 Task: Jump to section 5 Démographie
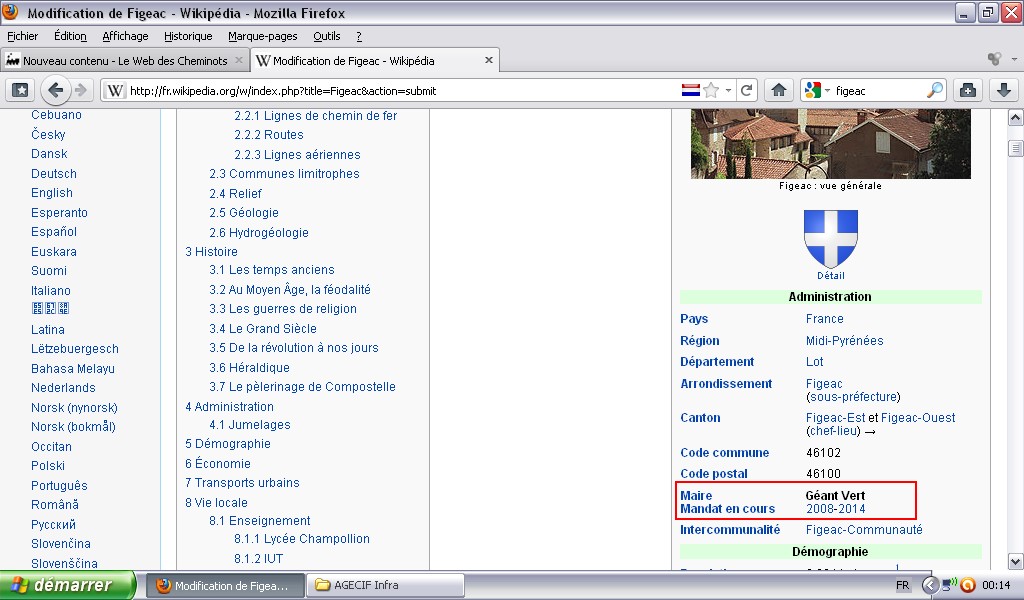click(227, 443)
